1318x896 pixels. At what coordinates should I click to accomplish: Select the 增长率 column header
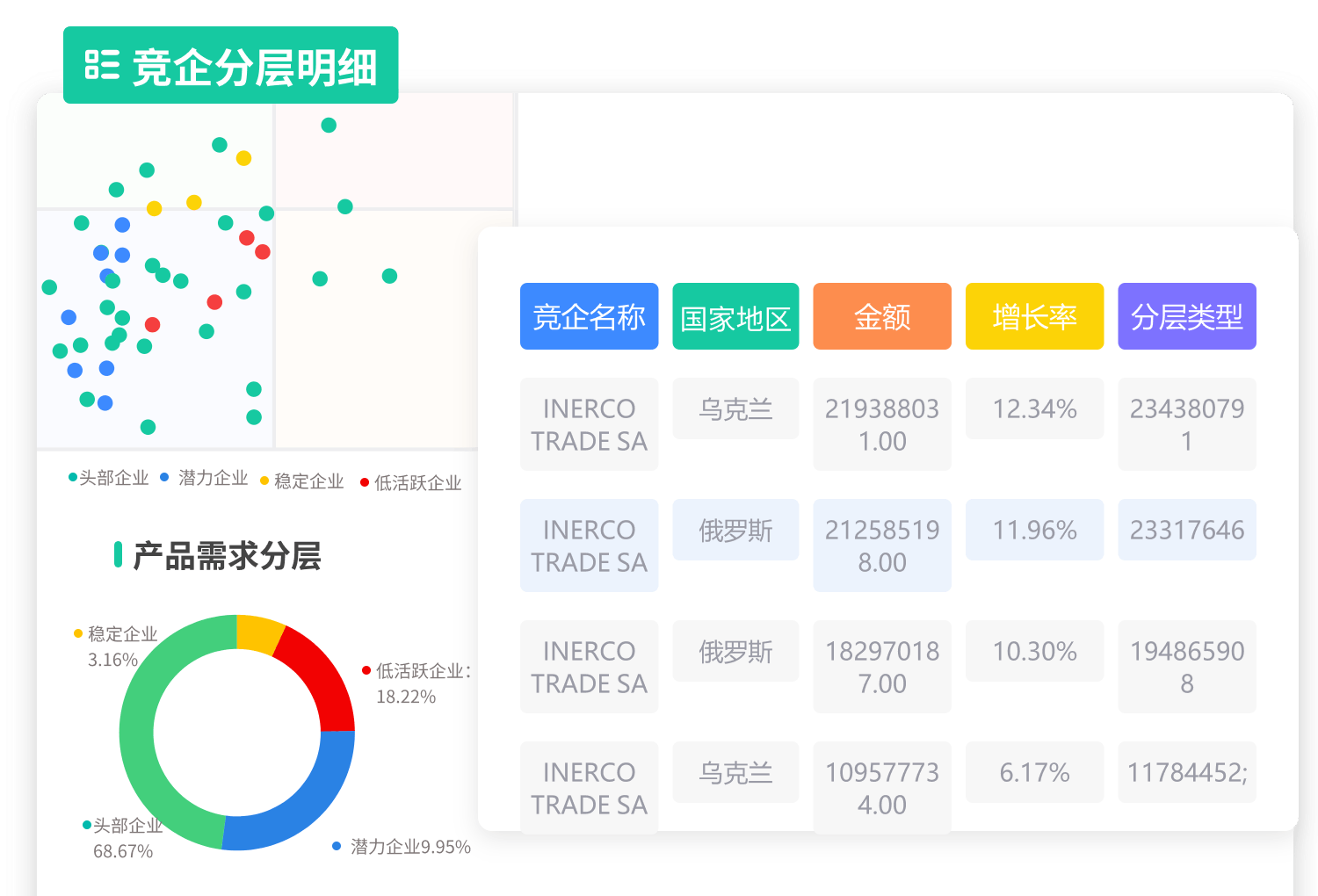pos(1034,316)
